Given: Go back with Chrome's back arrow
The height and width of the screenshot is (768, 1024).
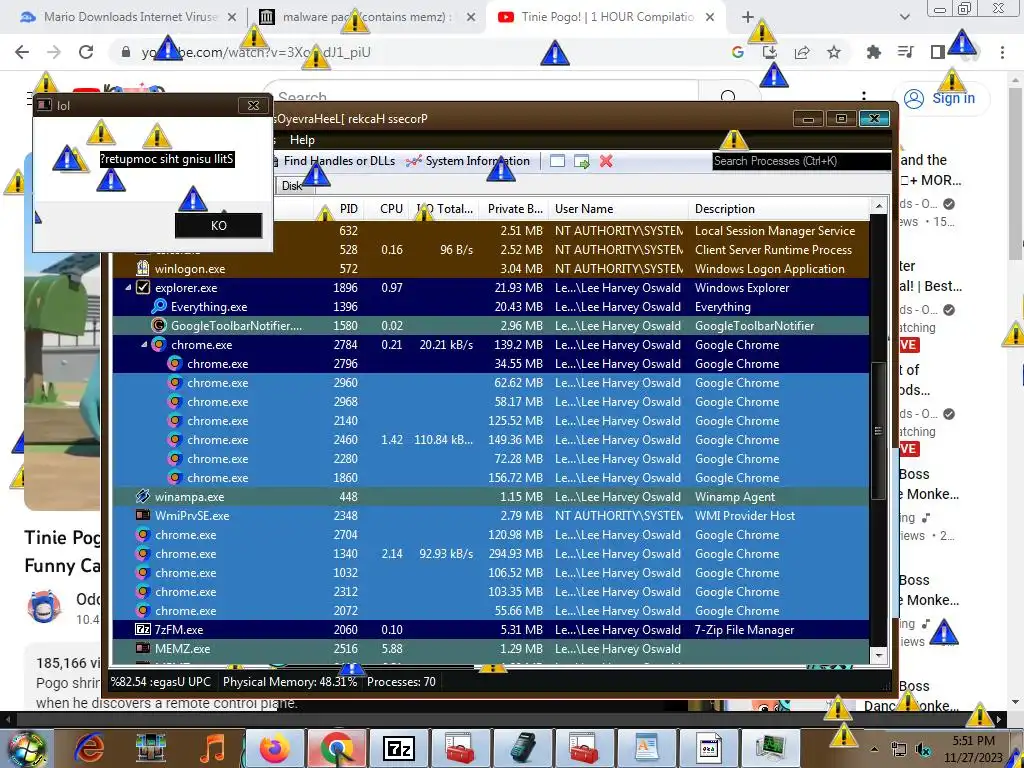Looking at the screenshot, I should [x=22, y=52].
